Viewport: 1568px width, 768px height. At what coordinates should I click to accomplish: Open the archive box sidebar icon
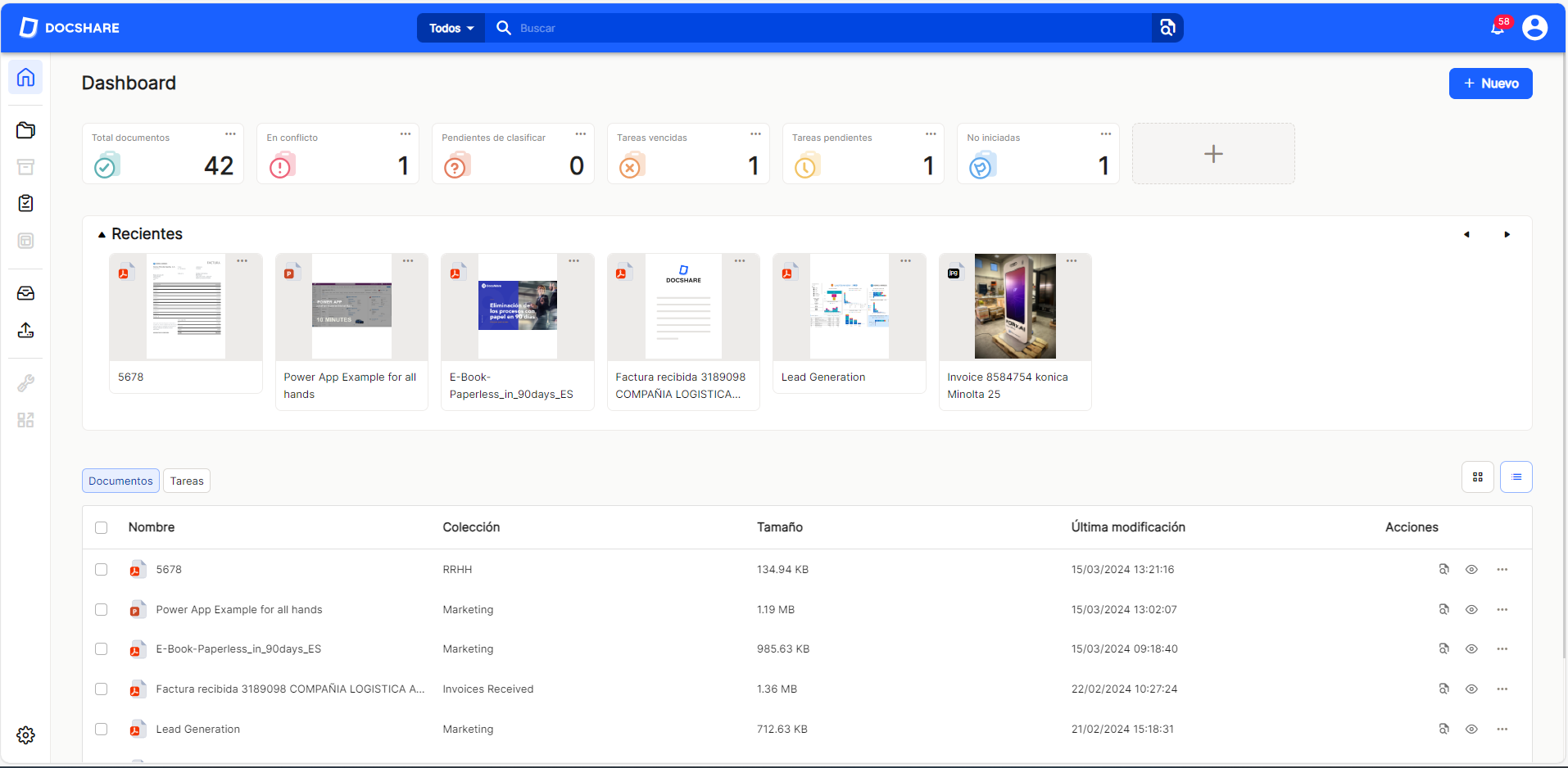tap(25, 167)
